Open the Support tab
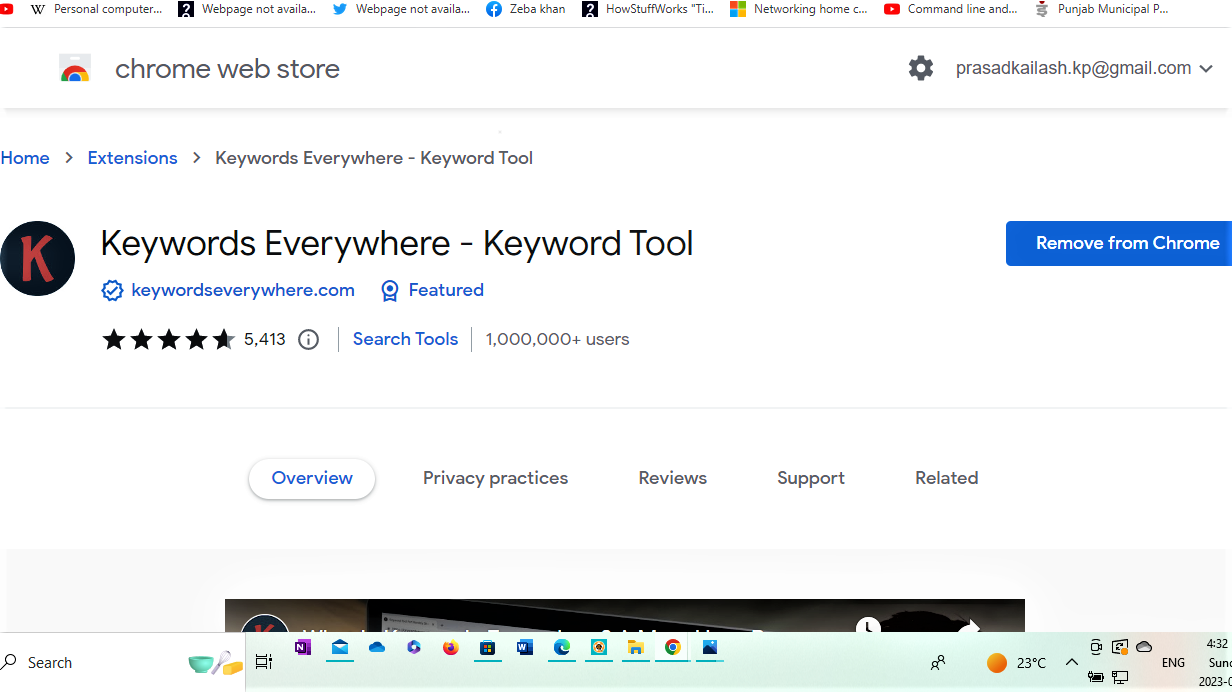Image resolution: width=1232 pixels, height=692 pixels. click(x=811, y=478)
